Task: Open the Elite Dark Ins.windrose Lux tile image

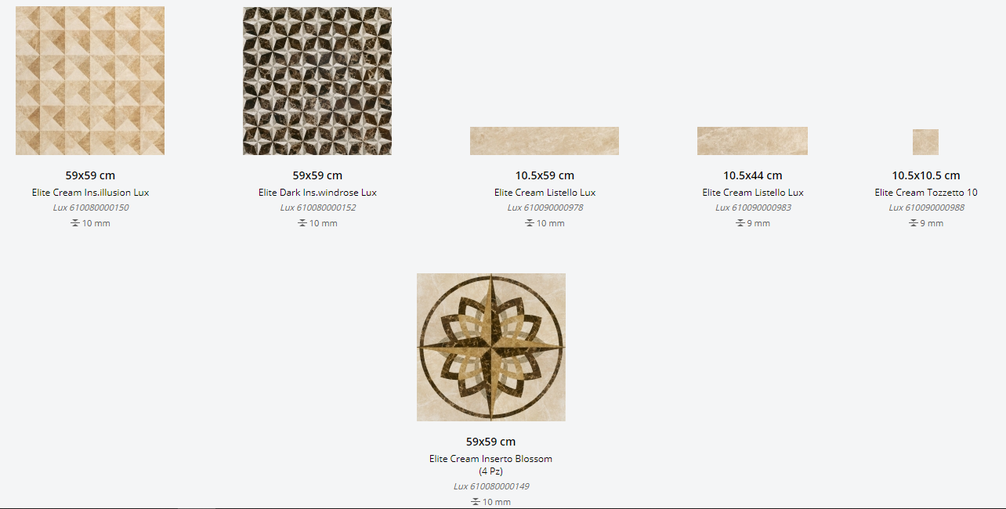Action: pyautogui.click(x=317, y=81)
